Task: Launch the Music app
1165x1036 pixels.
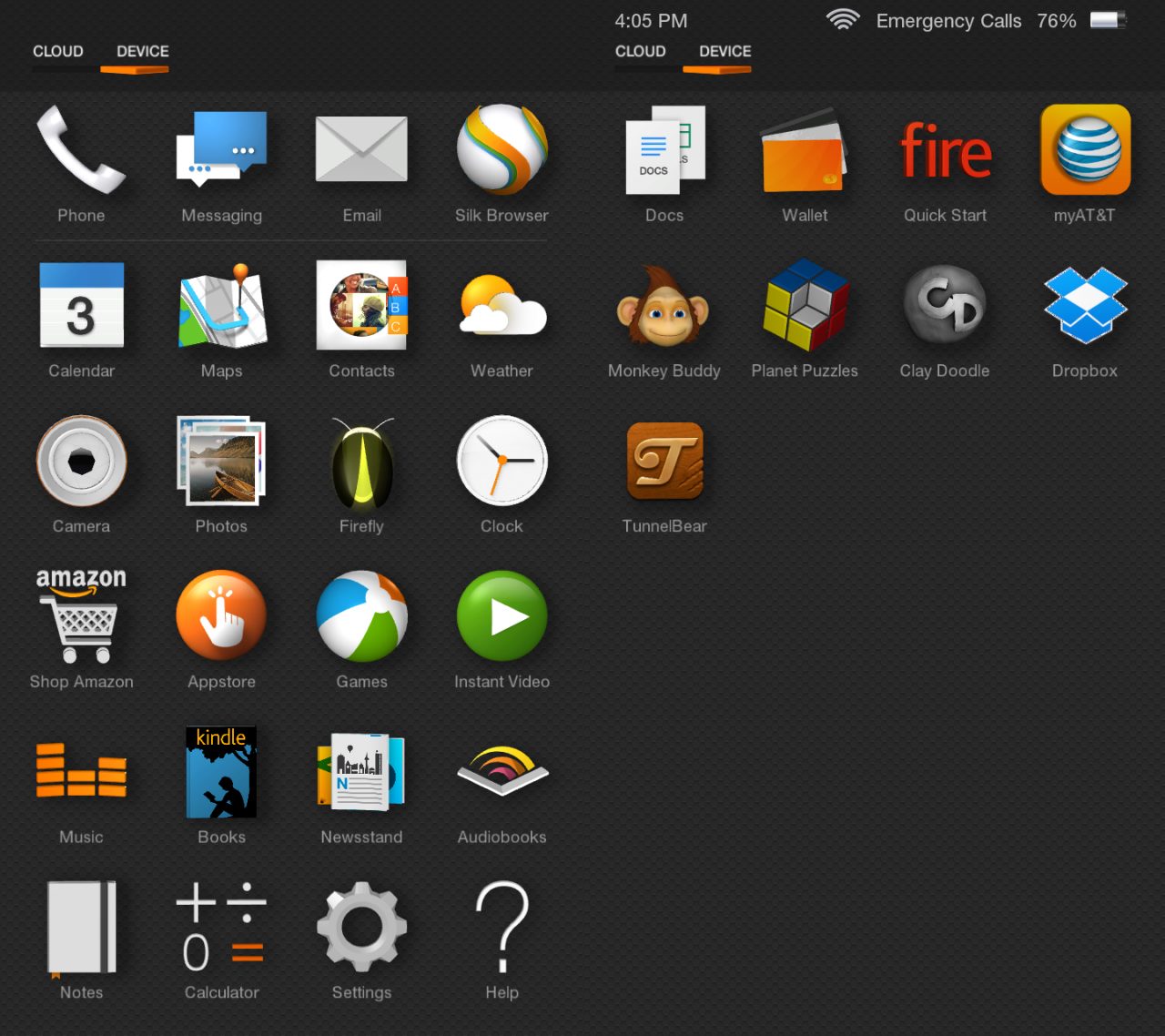Action: point(81,770)
